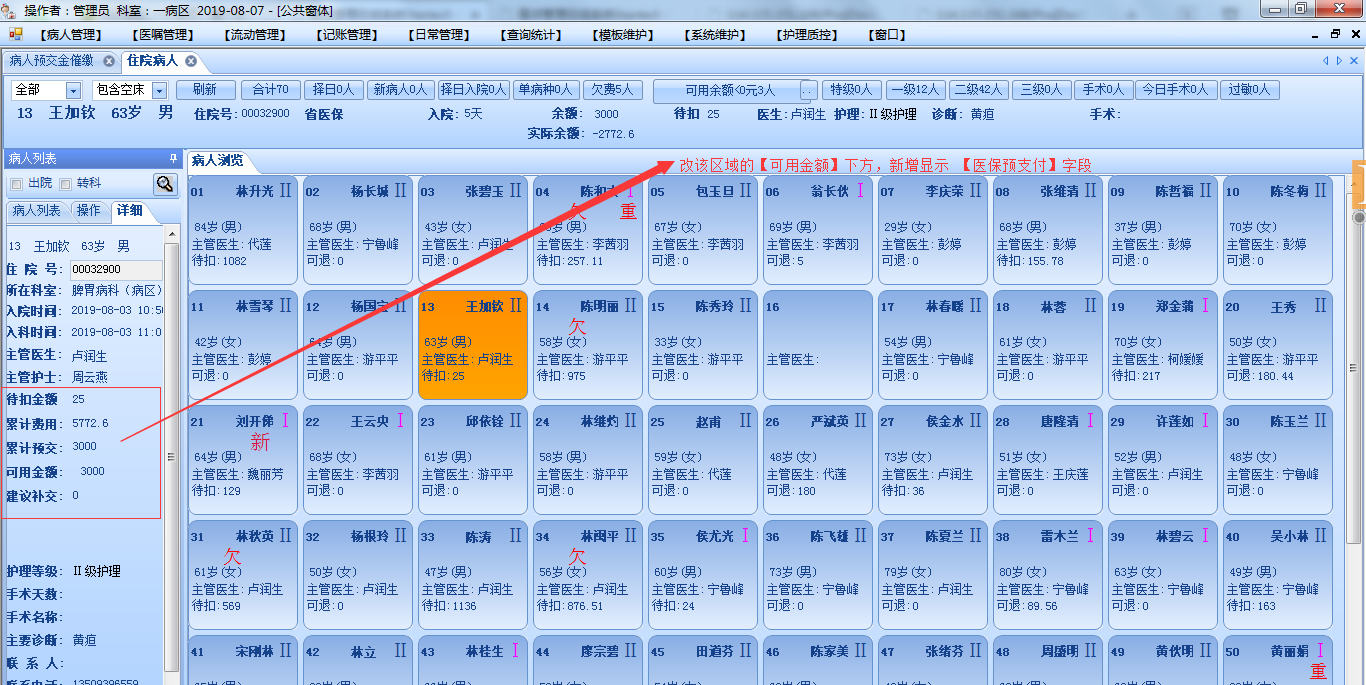Click the 病人列表 panel header
The image size is (1366, 685).
(x=90, y=159)
